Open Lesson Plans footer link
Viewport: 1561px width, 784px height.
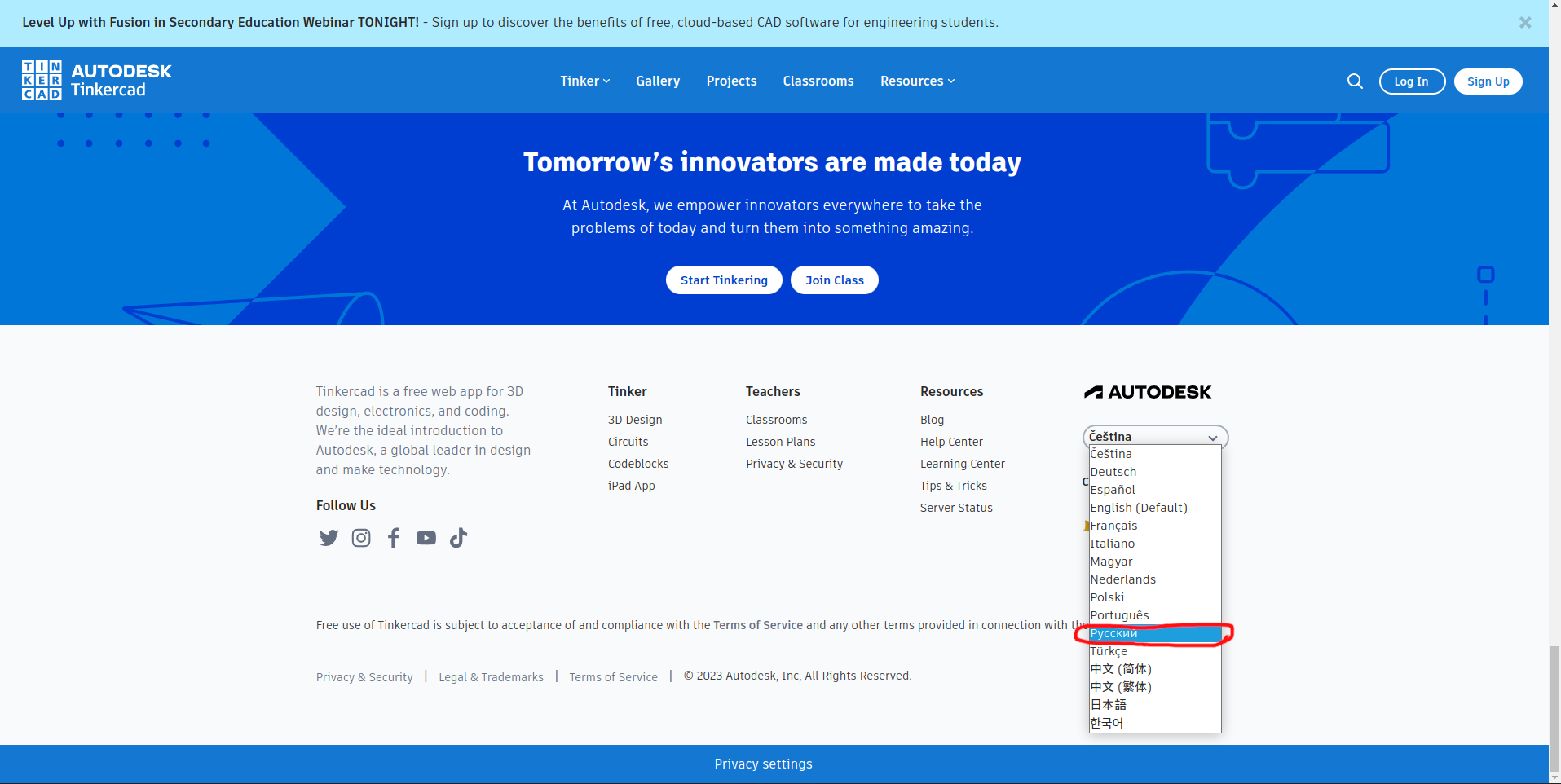tap(781, 442)
